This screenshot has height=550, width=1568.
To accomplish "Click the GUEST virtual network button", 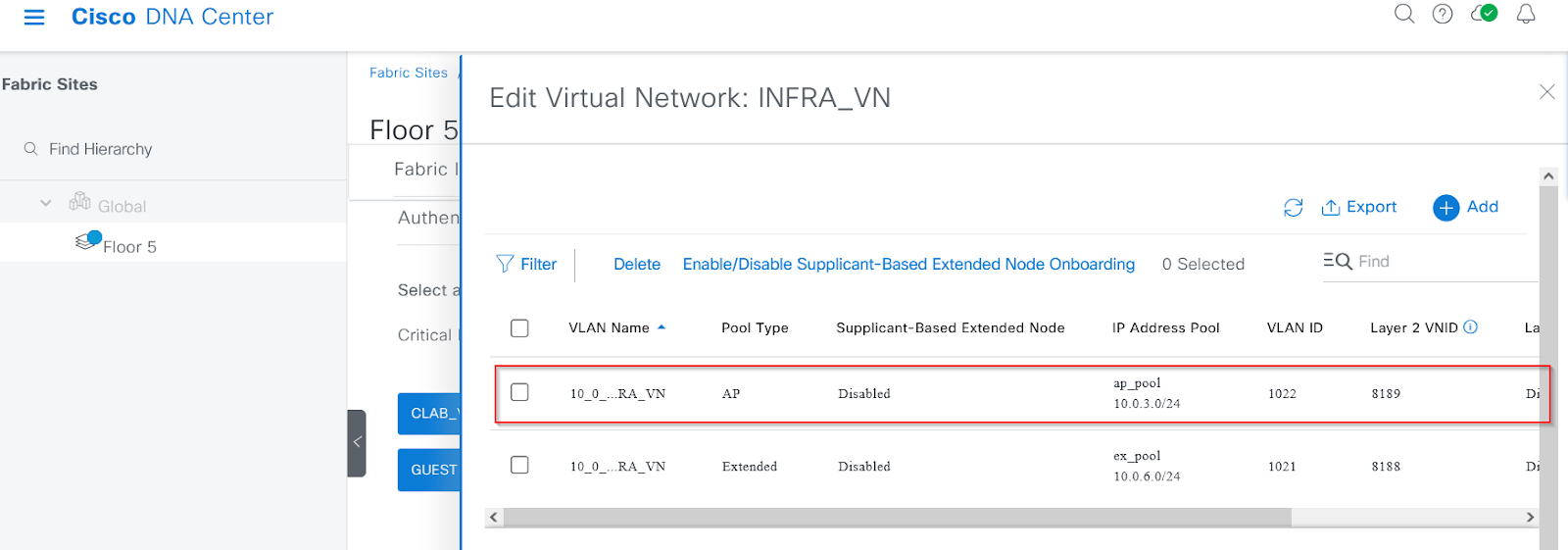I will click(429, 471).
